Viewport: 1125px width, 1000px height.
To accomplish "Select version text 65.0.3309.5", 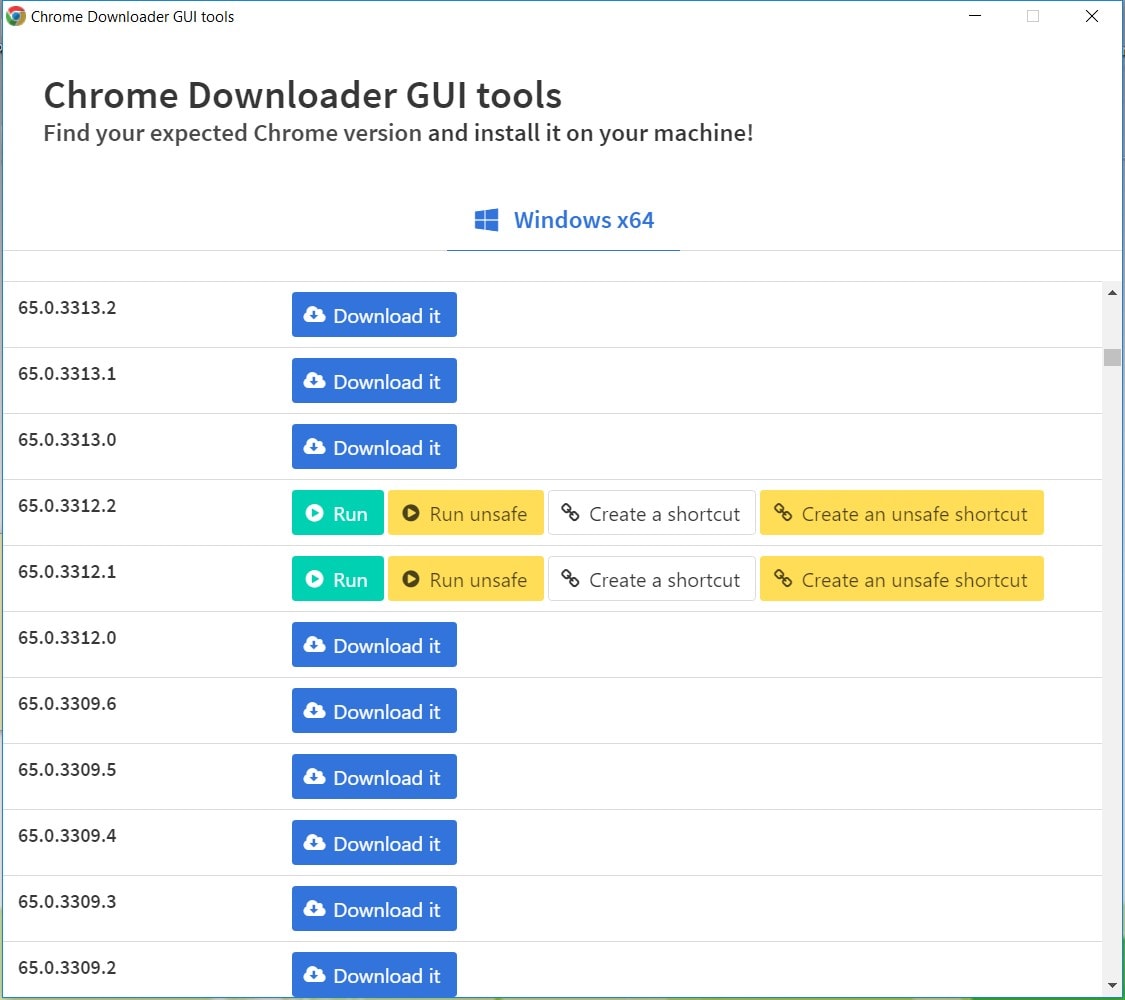I will click(x=67, y=770).
